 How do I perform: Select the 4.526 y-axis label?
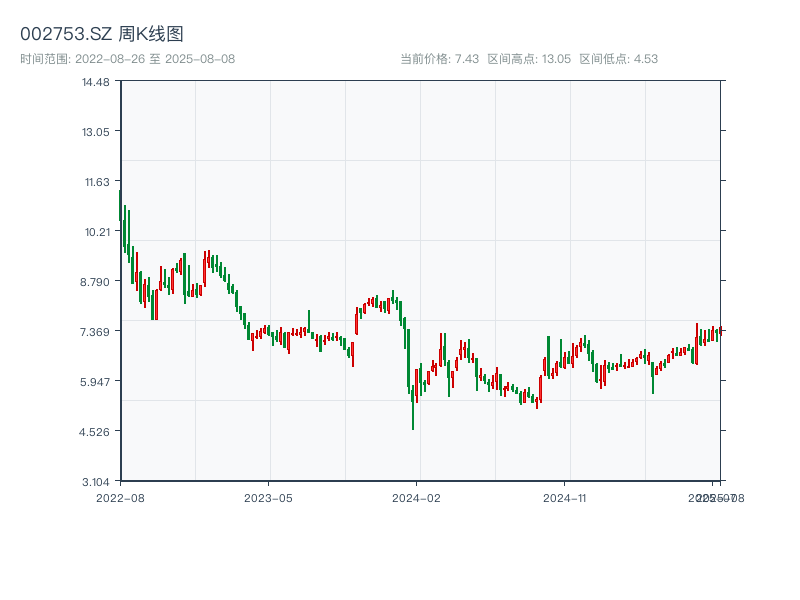point(96,431)
